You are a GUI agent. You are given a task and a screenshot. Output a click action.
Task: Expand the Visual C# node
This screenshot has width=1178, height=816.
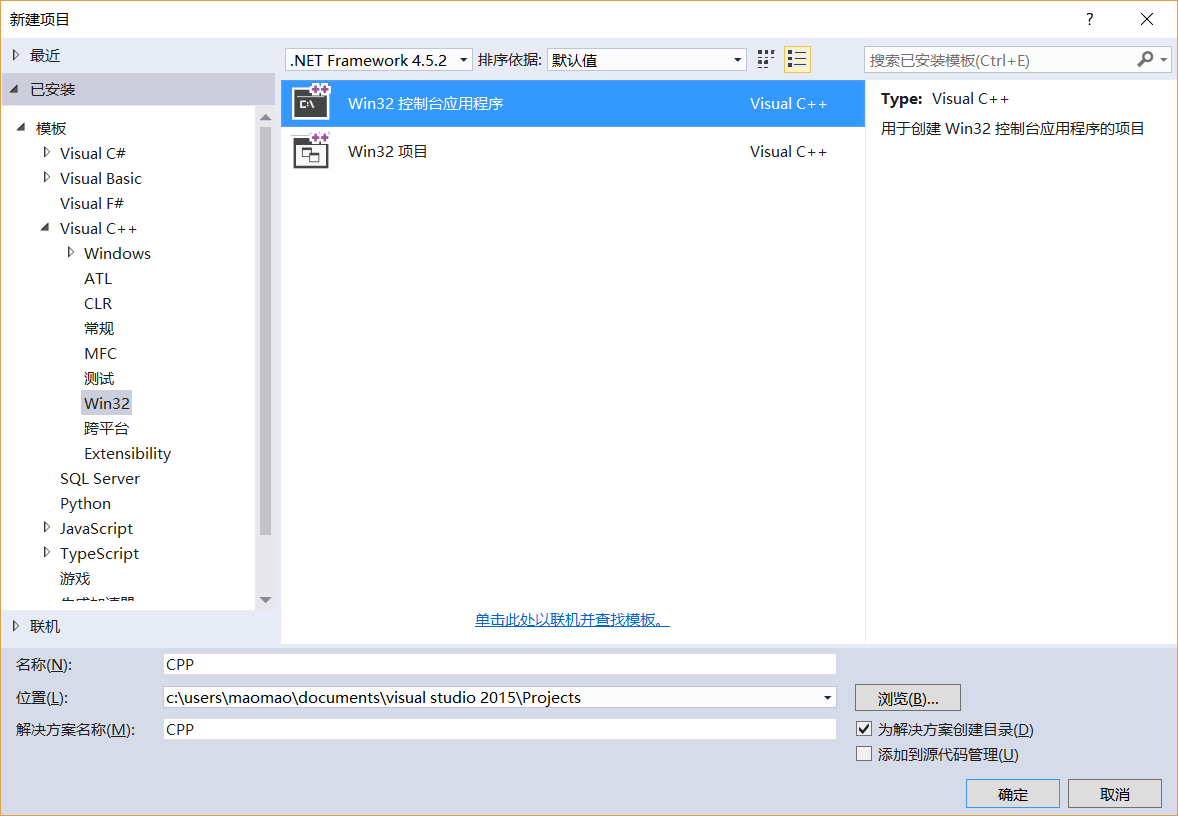(47, 153)
